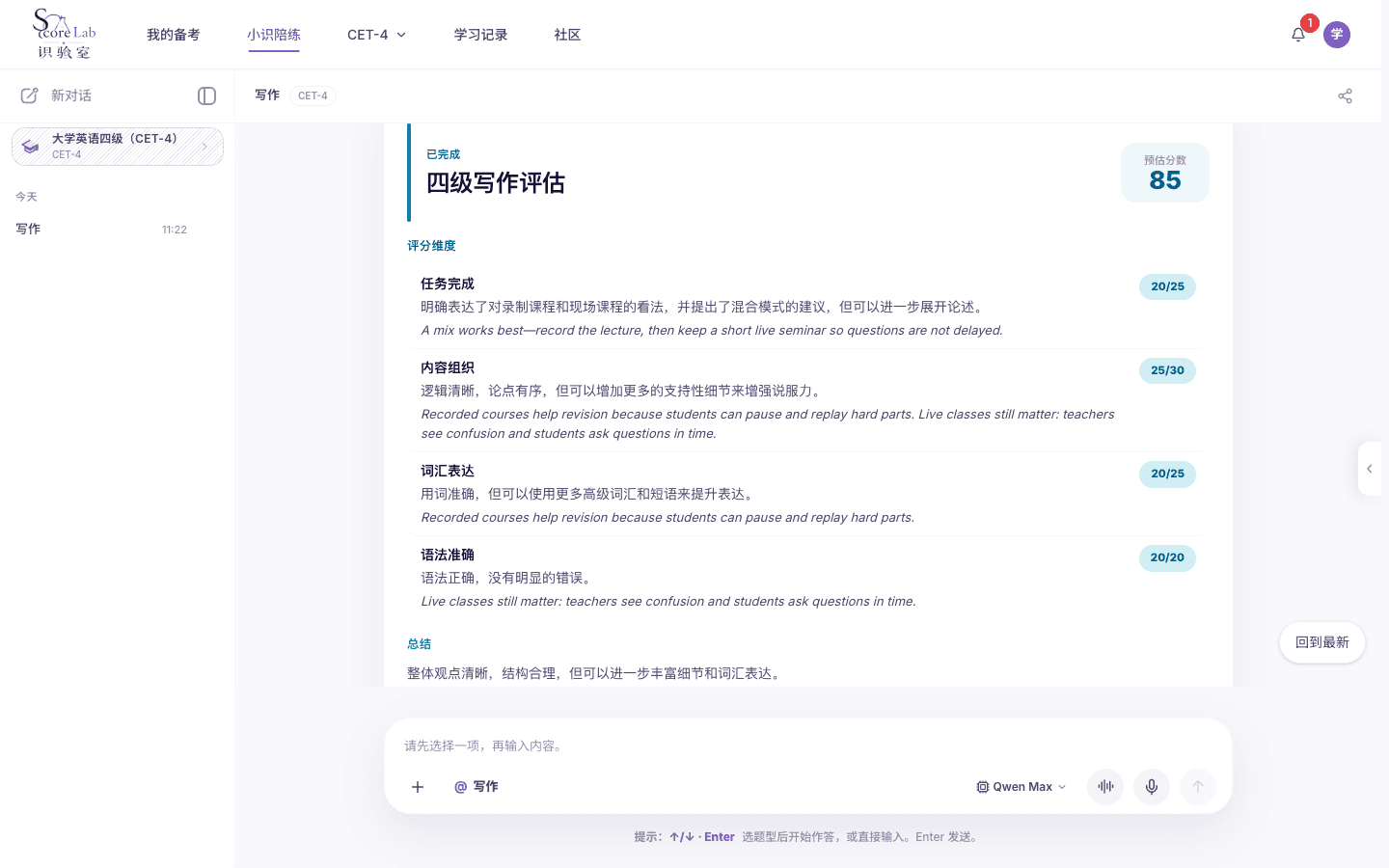Click the 任务完成 dimension title
The width and height of the screenshot is (1389, 868).
point(448,284)
